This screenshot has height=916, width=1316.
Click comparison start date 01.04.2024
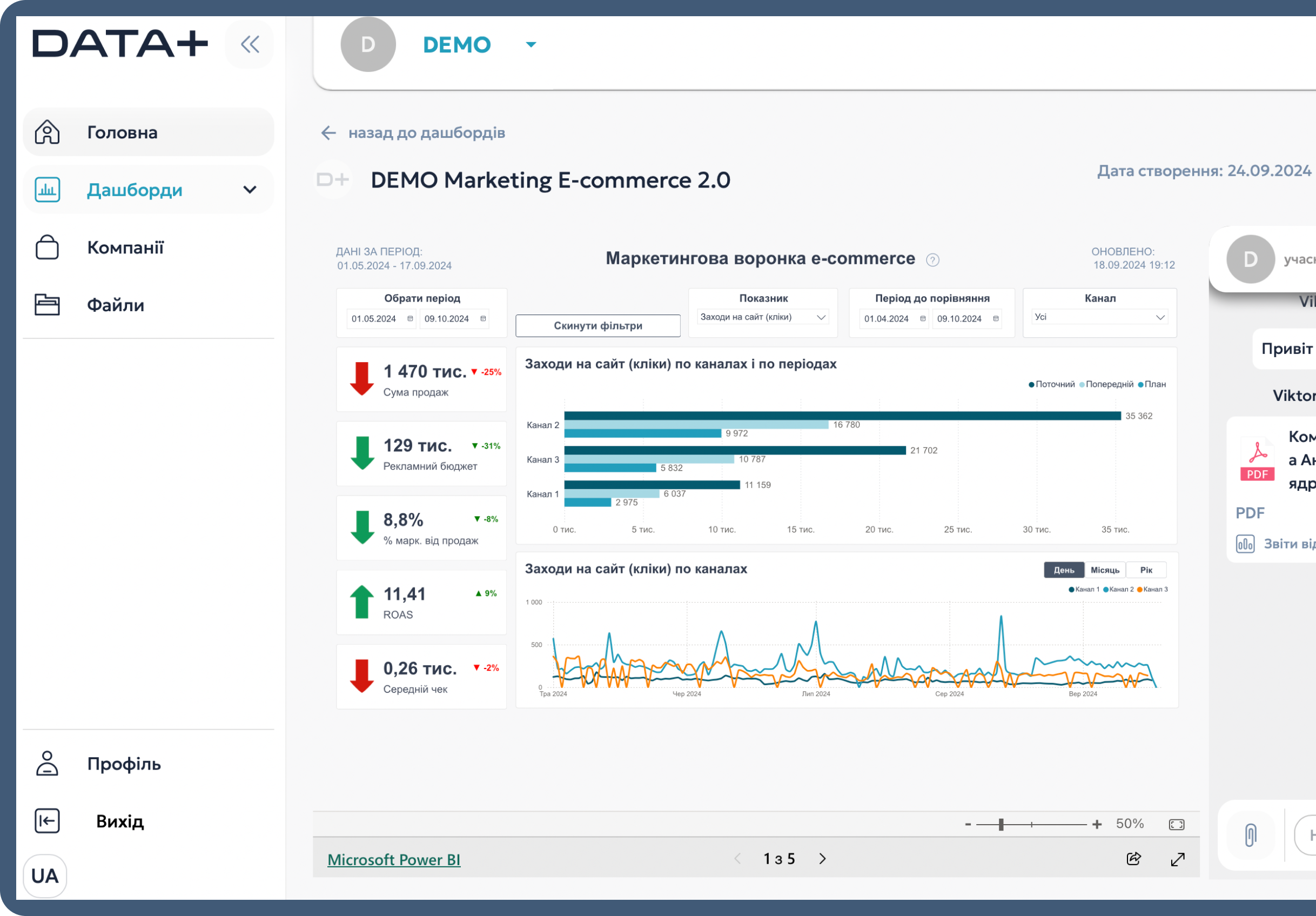point(887,319)
